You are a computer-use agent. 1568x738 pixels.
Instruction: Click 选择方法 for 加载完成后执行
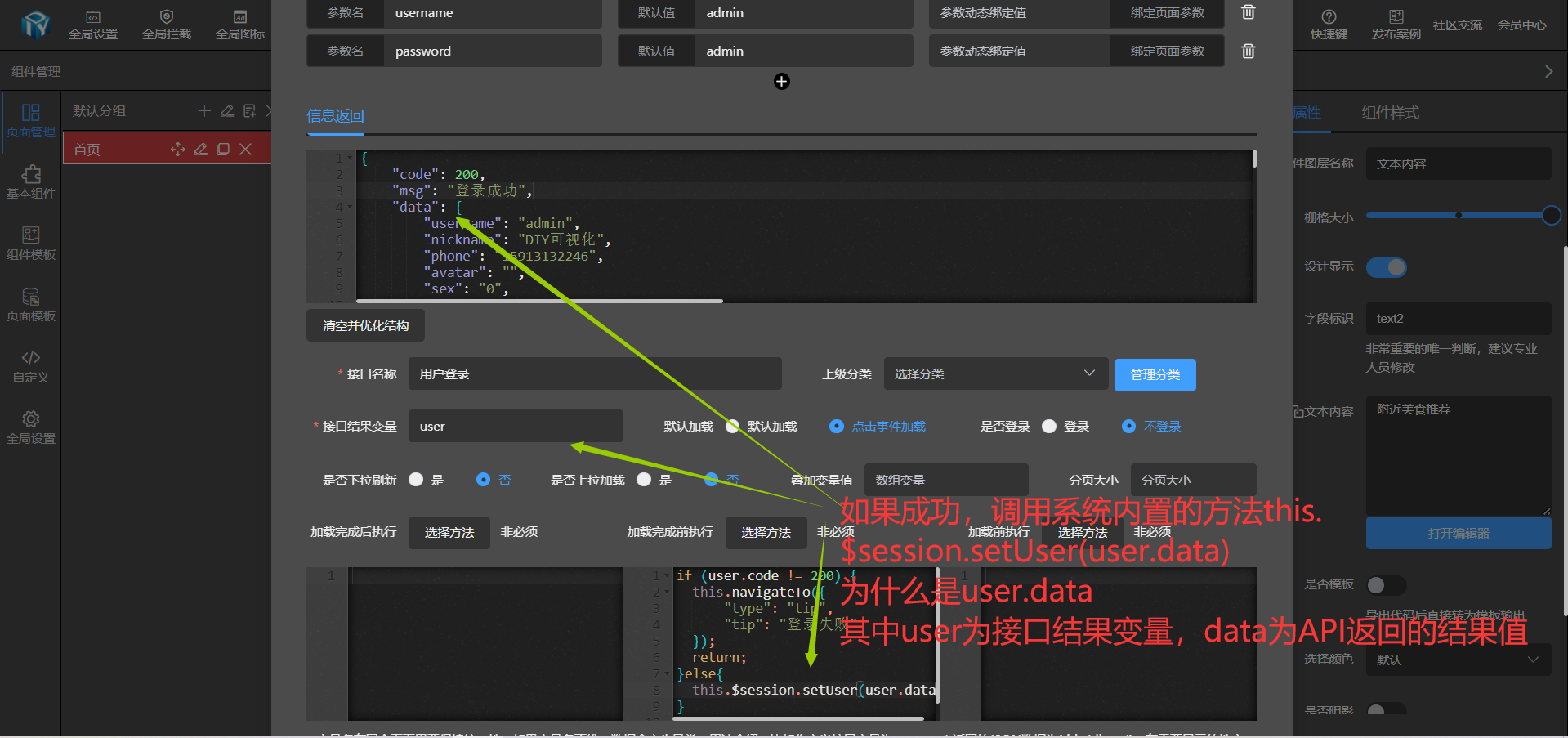pos(449,532)
